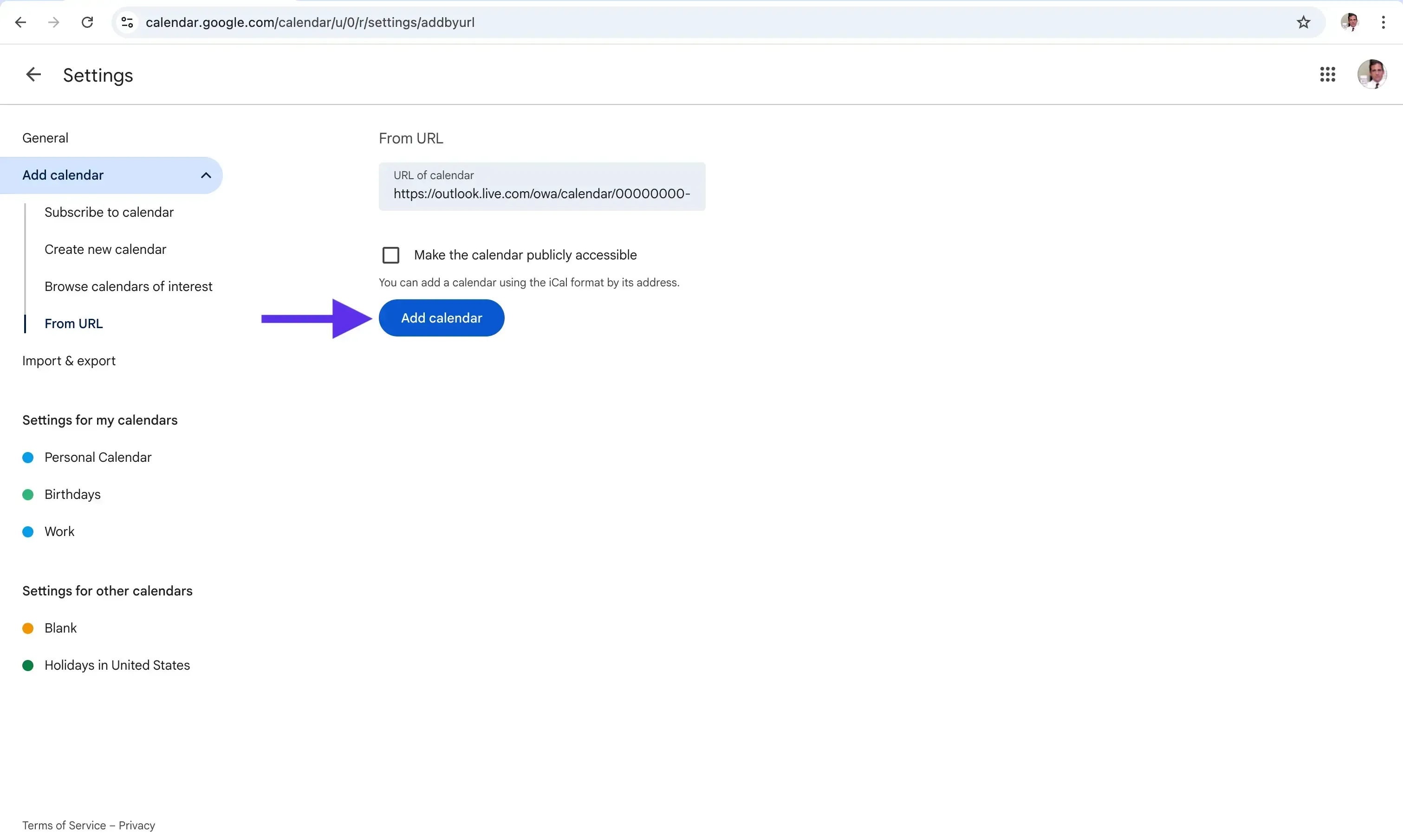The width and height of the screenshot is (1403, 840).
Task: Click the Add calendar button
Action: point(442,317)
